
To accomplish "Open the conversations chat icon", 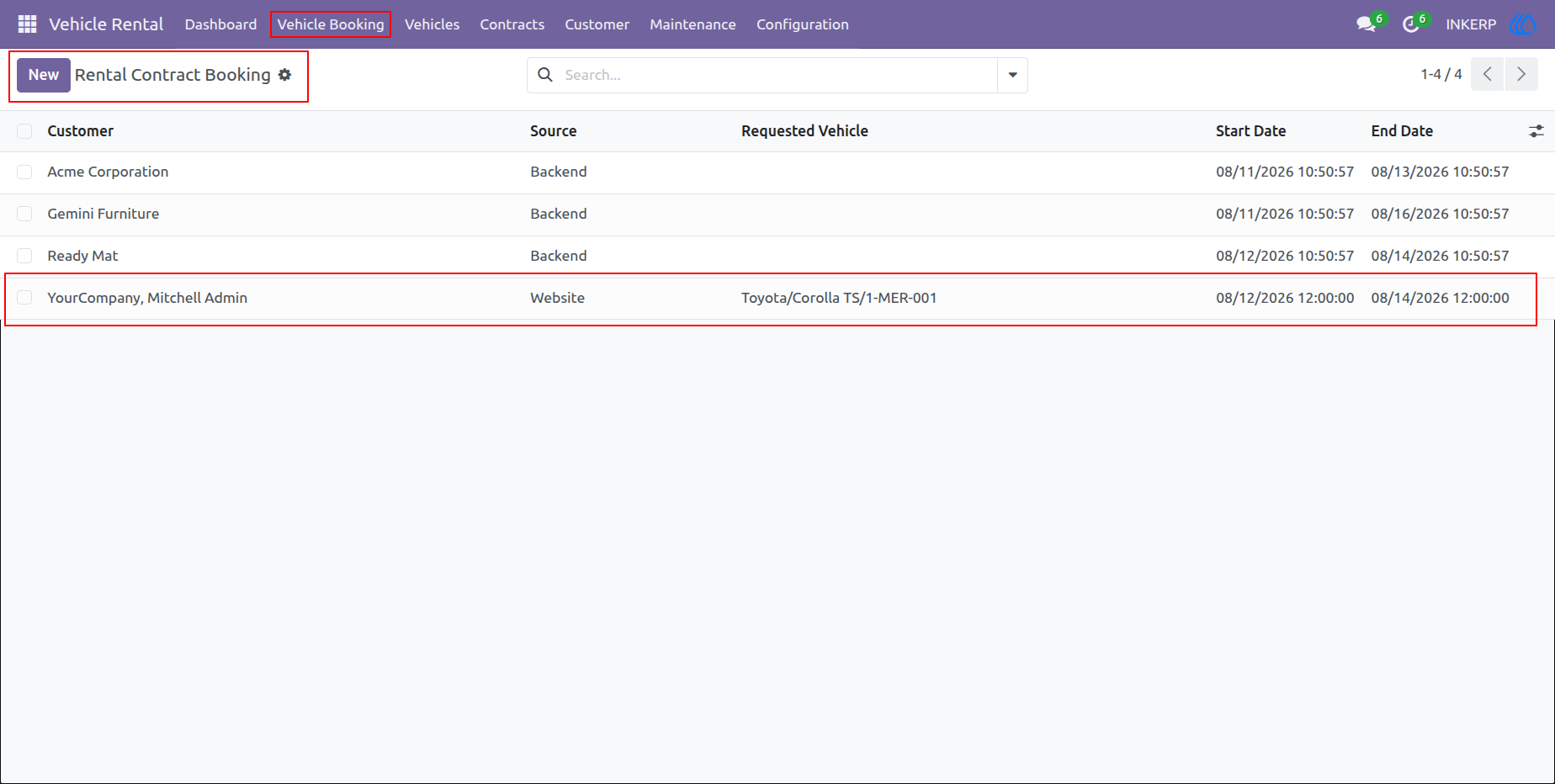I will click(1367, 24).
